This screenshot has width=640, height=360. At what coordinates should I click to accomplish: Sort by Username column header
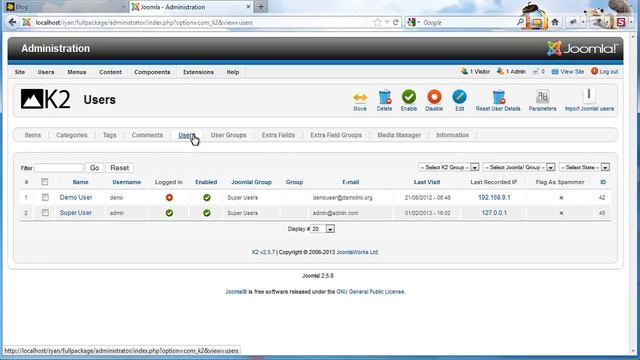pos(127,182)
